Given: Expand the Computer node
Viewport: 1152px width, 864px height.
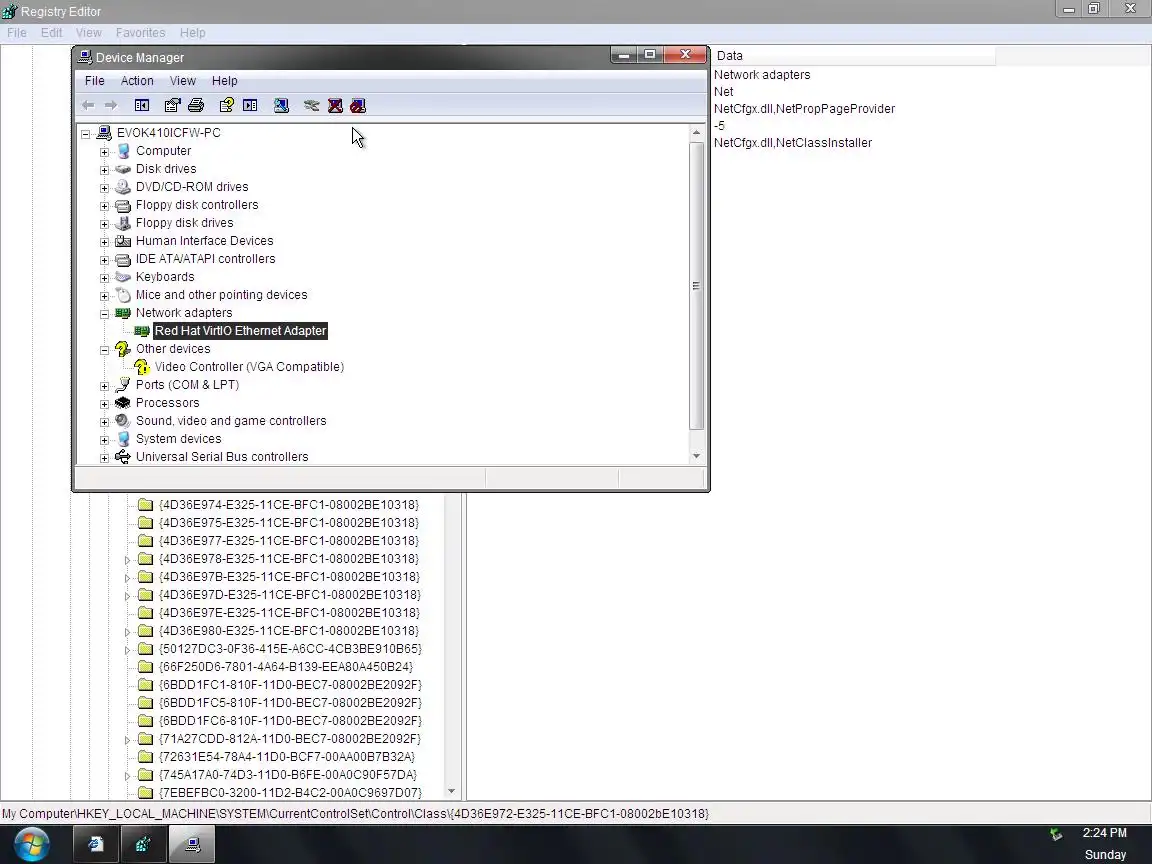Looking at the screenshot, I should pyautogui.click(x=104, y=152).
